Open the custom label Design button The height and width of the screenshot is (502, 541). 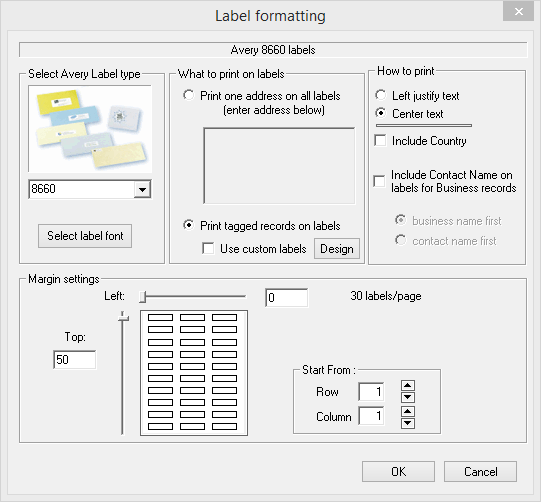[x=337, y=249]
